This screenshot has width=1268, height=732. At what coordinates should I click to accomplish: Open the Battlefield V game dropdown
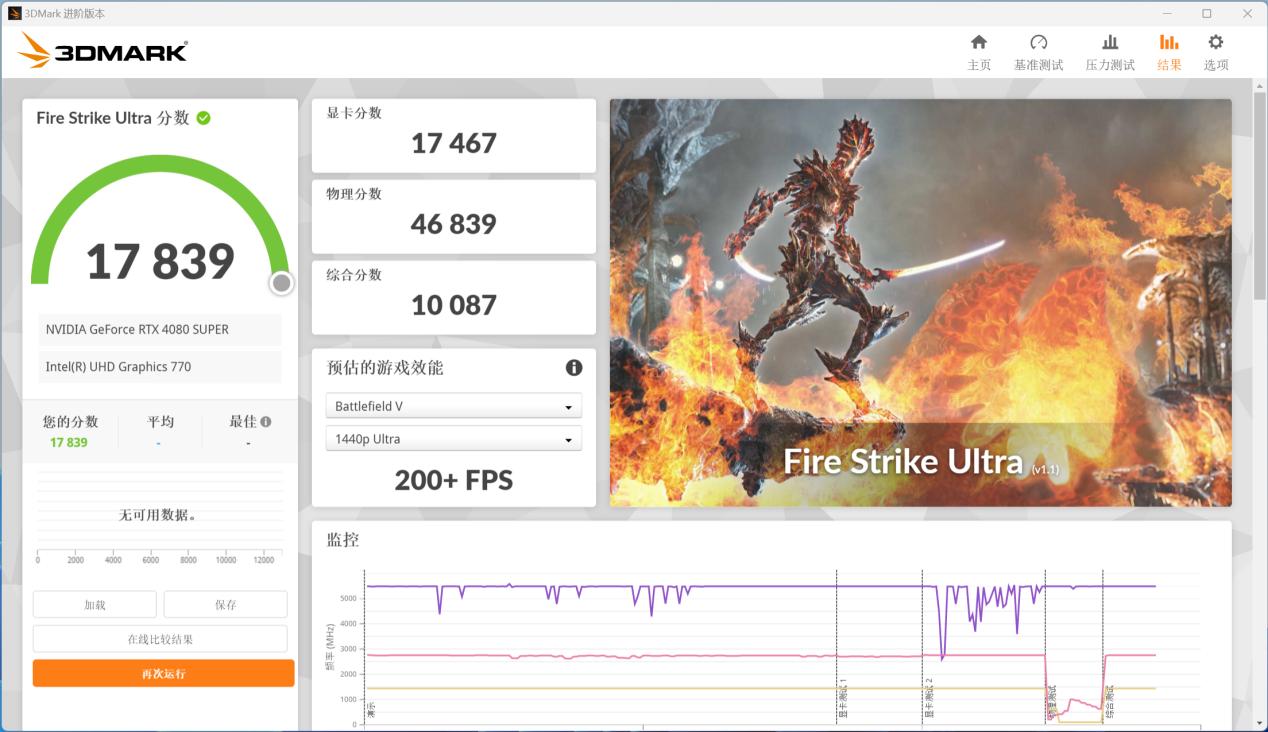point(453,405)
